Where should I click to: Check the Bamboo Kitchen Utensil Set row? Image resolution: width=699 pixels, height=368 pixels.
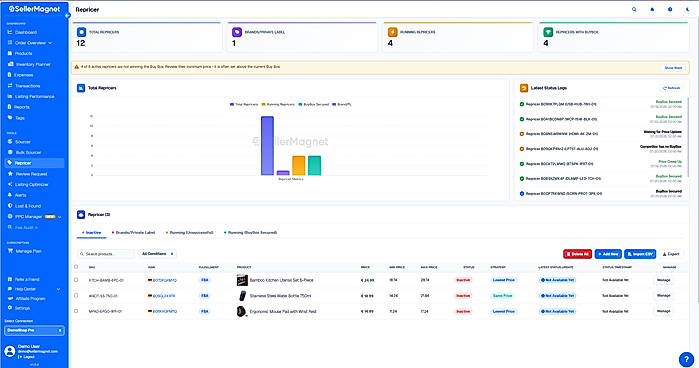pyautogui.click(x=76, y=280)
